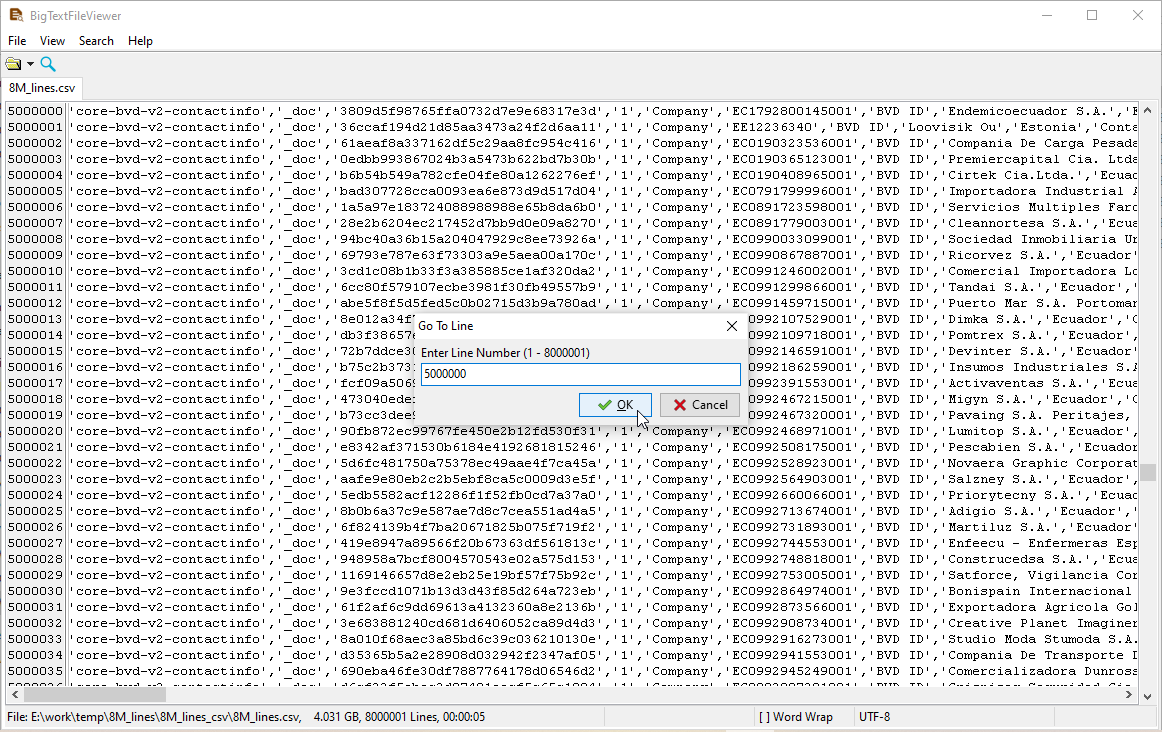Click ID 'EC0992945249001' text
This screenshot has width=1162, height=732.
click(792, 671)
